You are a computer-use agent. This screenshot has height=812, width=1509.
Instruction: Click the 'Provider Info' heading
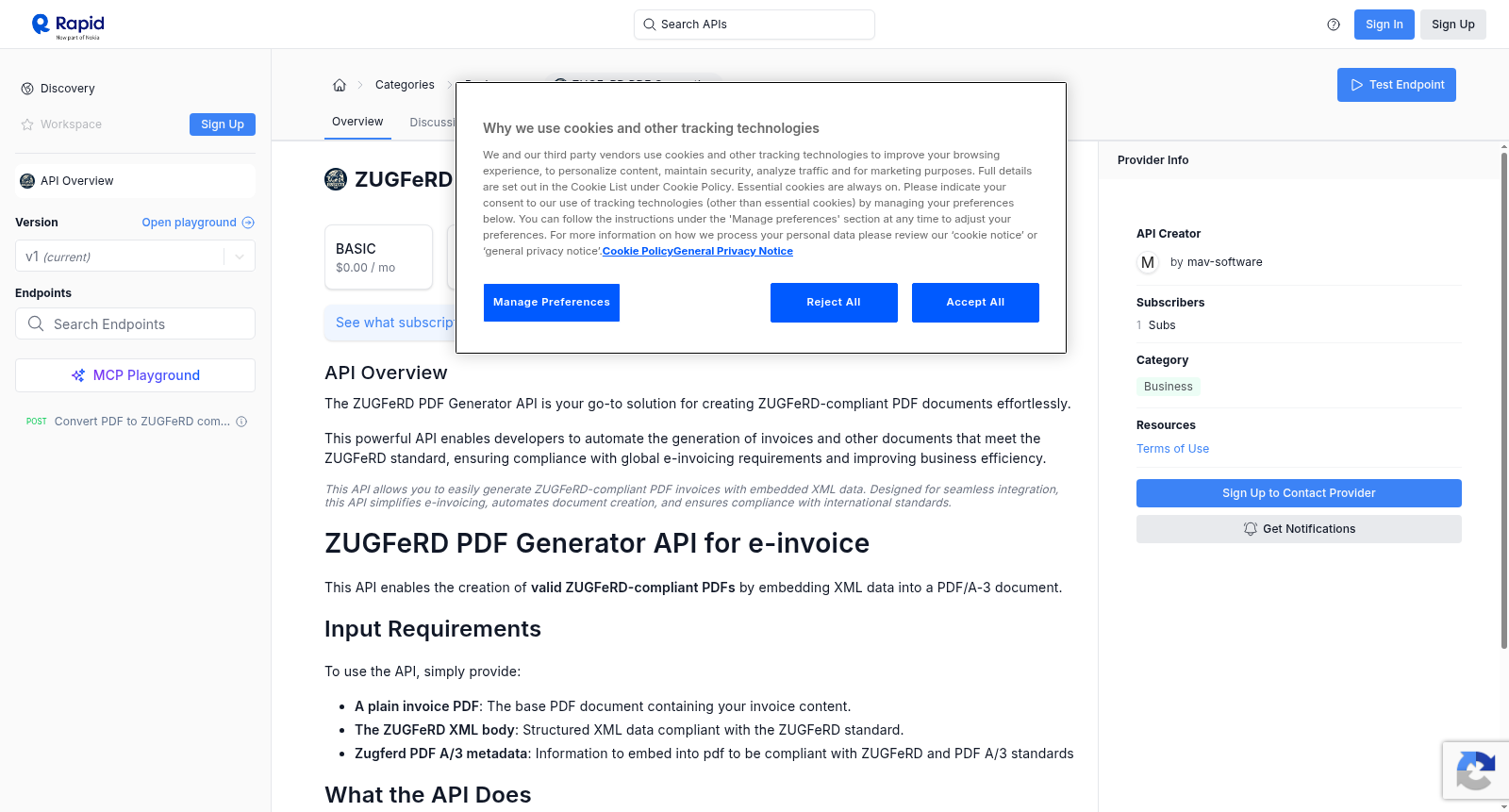tap(1152, 160)
